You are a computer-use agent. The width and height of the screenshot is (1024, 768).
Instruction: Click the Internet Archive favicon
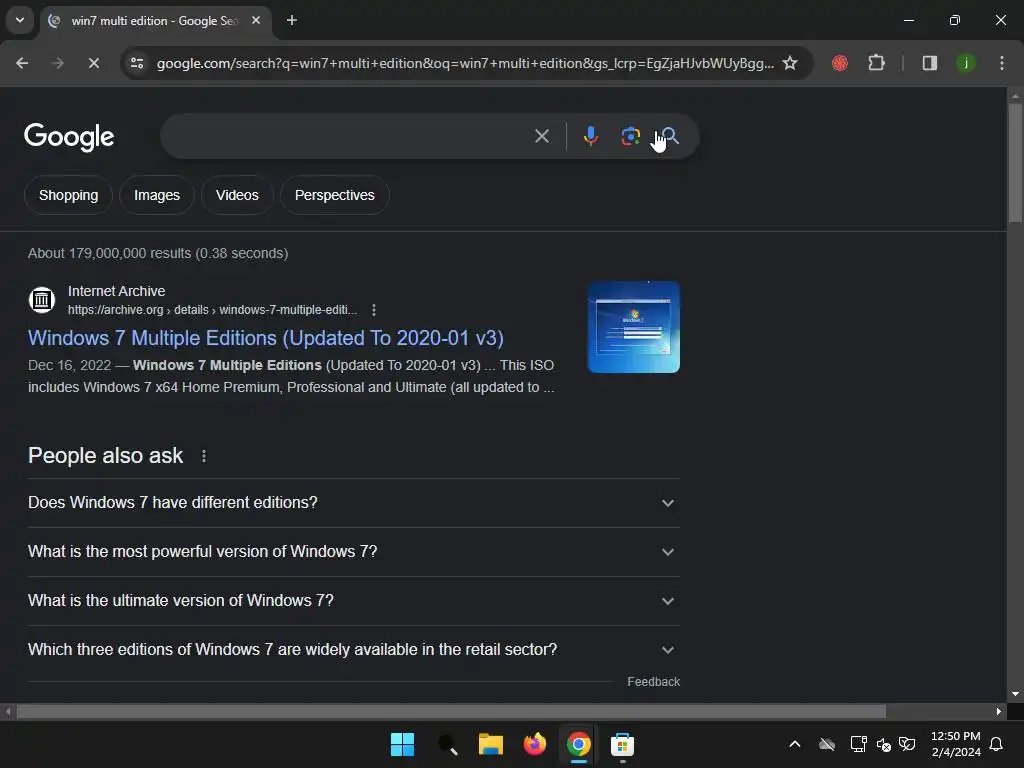click(42, 300)
